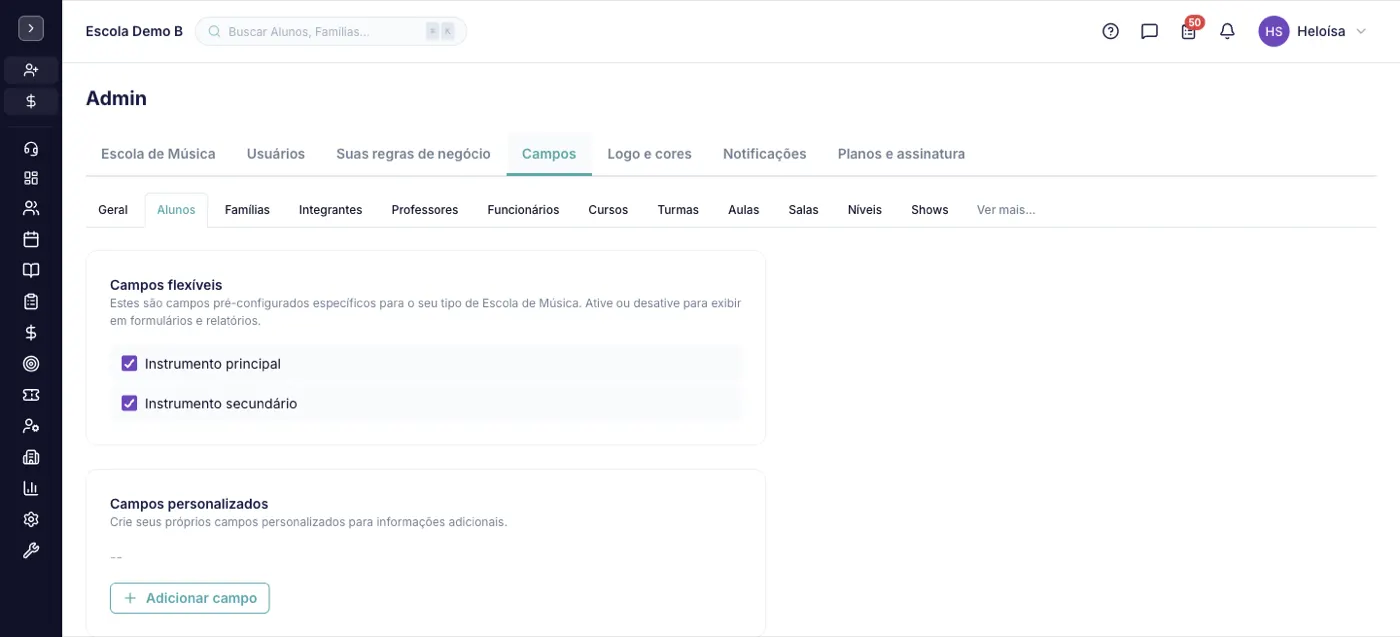The image size is (1400, 637).
Task: Click the Campos flexíveis heading
Action: click(x=166, y=285)
